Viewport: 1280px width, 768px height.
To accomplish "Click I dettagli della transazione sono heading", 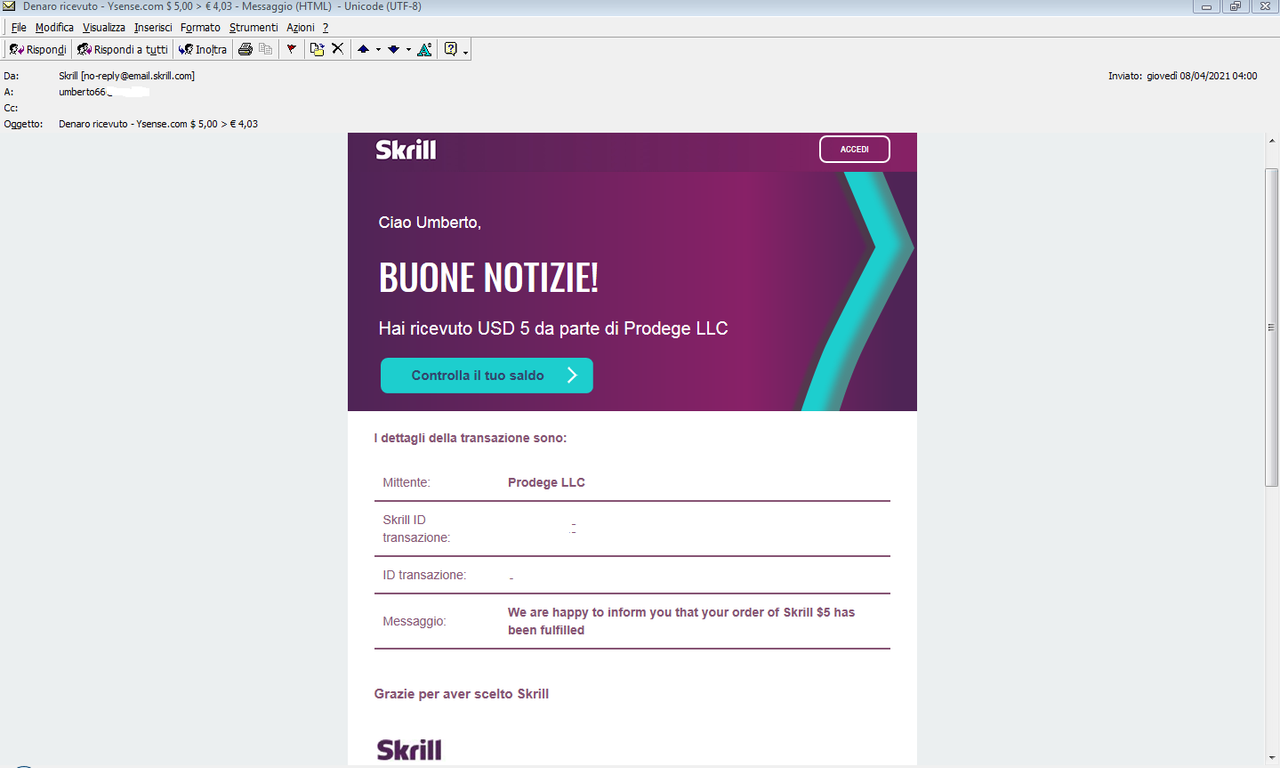I will 470,438.
